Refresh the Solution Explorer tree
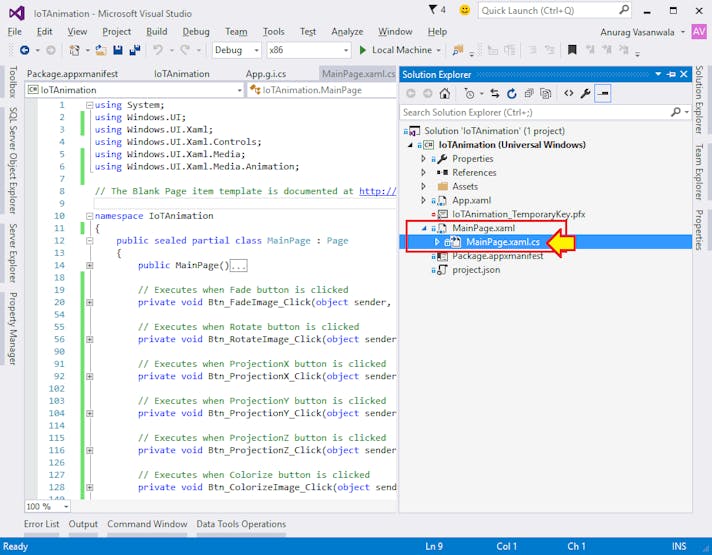Image resolution: width=712 pixels, height=555 pixels. tap(512, 94)
